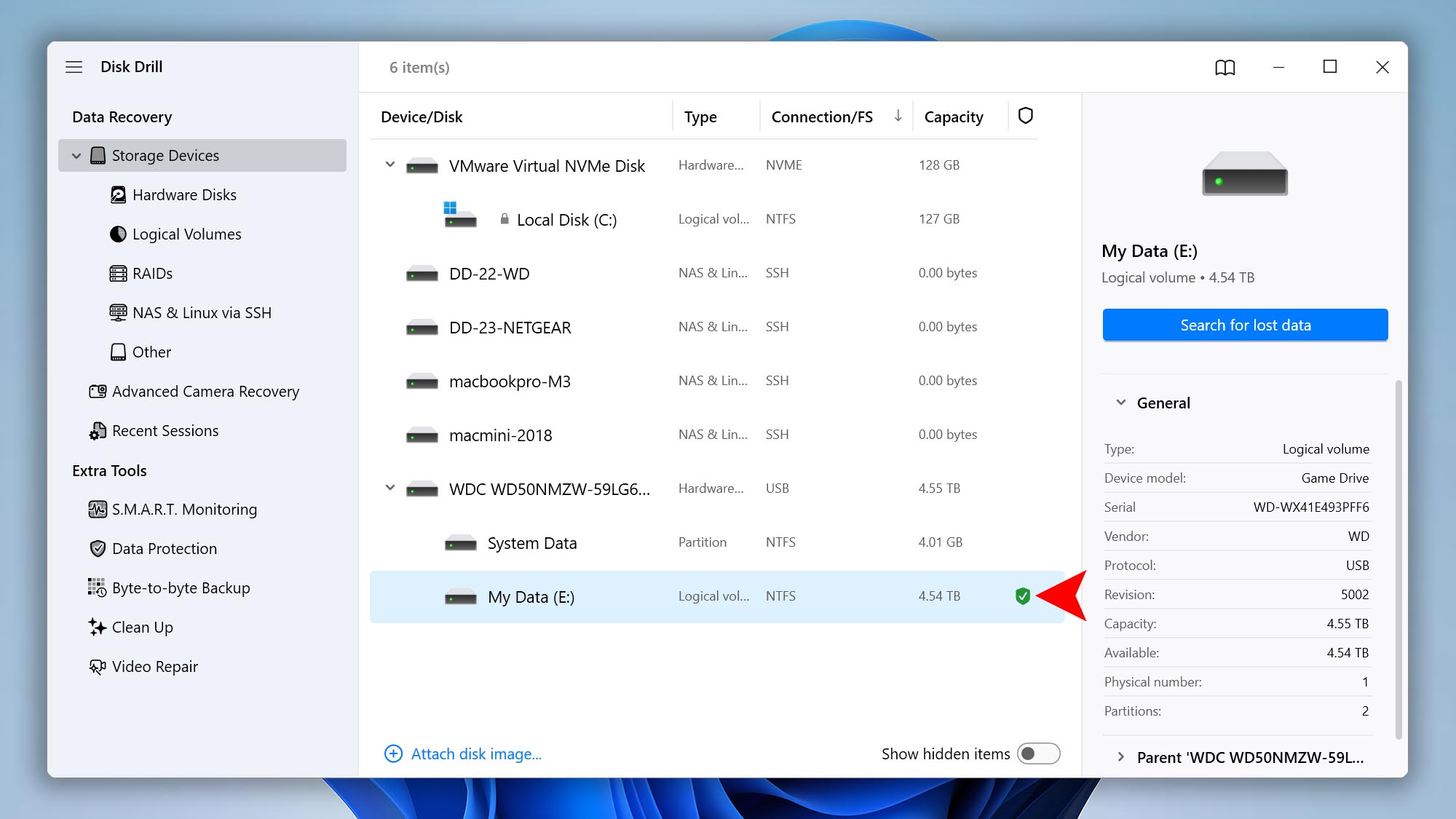Select the macmini-2018 device
The height and width of the screenshot is (819, 1456).
point(501,435)
